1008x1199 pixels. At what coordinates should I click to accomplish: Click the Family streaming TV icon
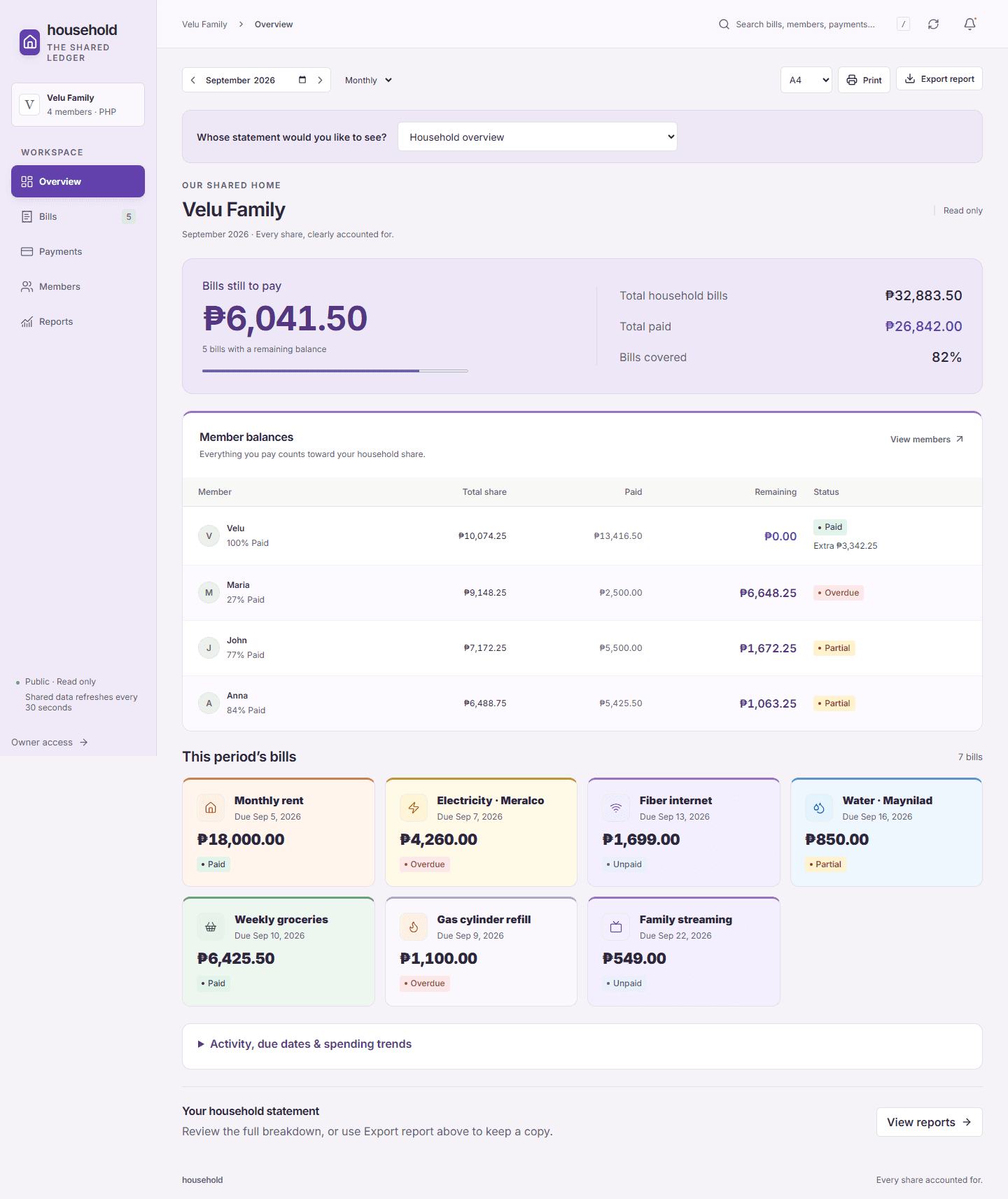coord(616,927)
